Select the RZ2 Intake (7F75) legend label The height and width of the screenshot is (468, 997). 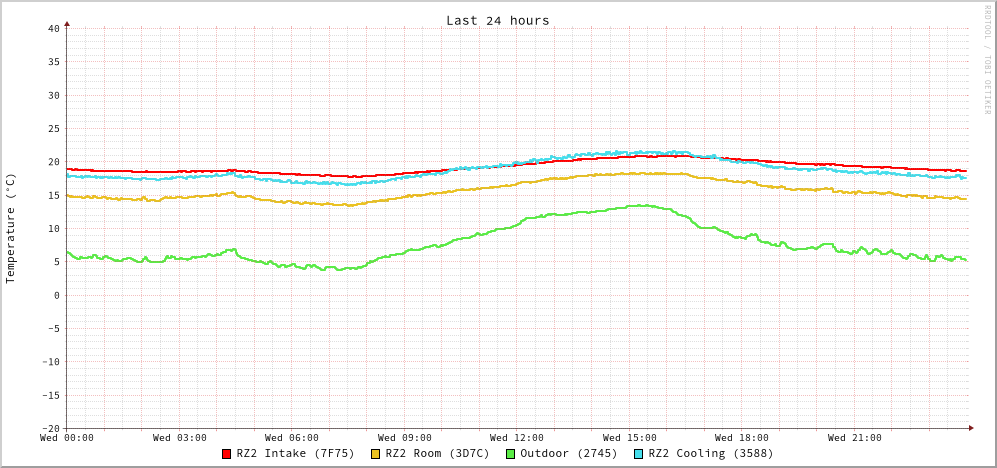click(295, 453)
